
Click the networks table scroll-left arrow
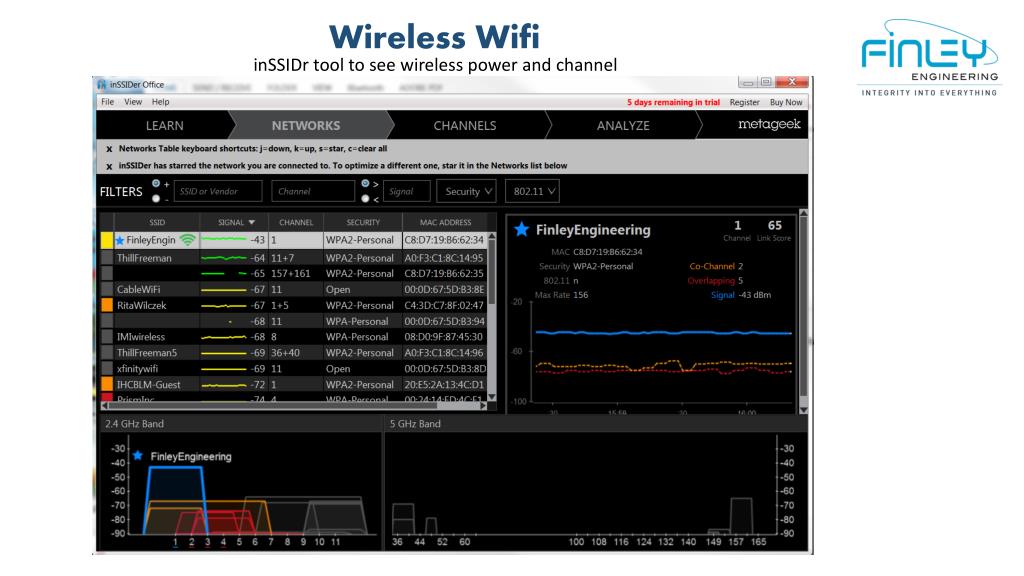[104, 406]
